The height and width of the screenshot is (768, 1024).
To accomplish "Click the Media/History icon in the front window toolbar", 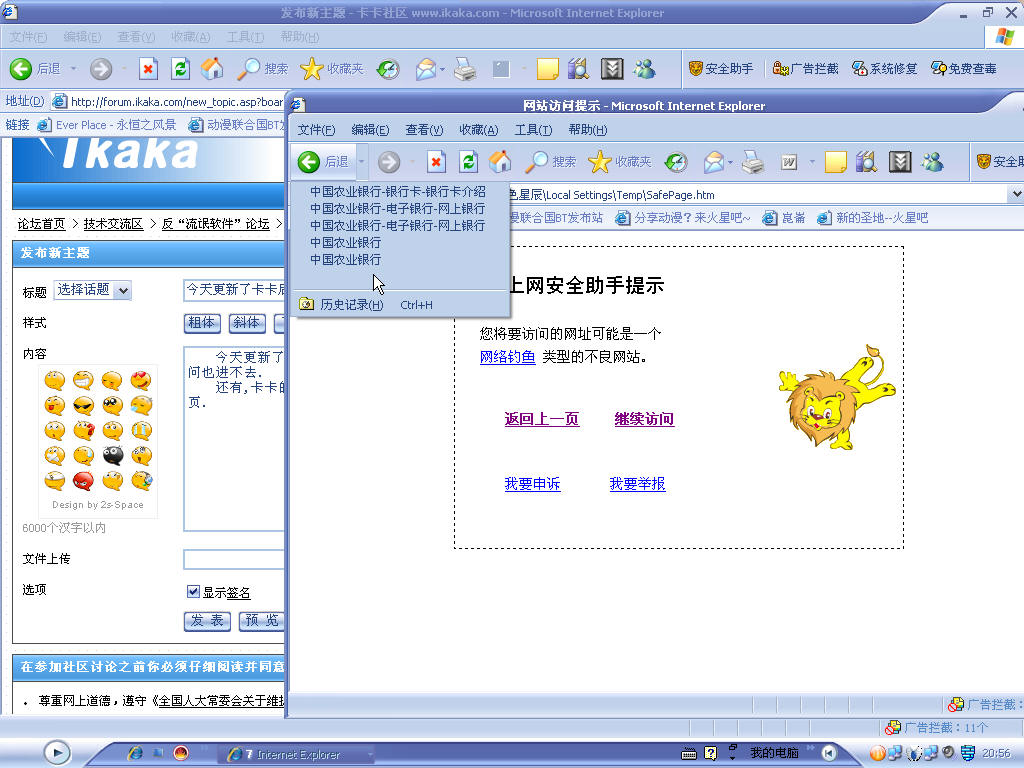I will 676,162.
